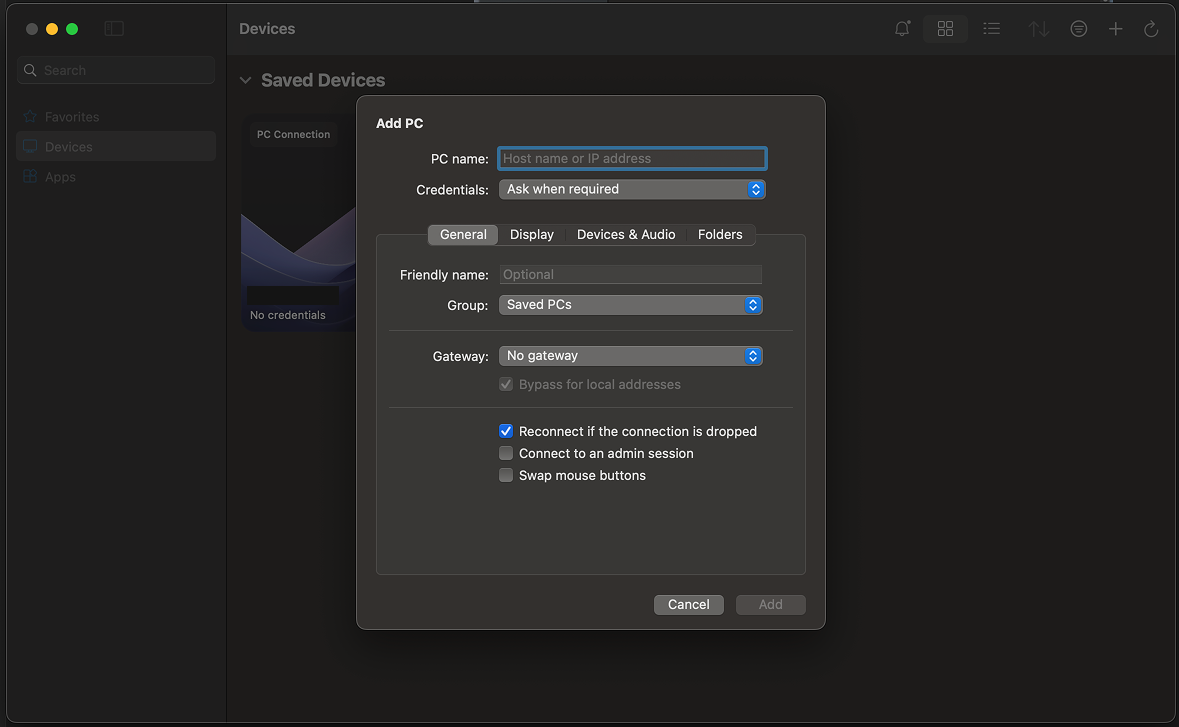1179x727 pixels.
Task: Switch to list view icon
Action: (x=991, y=29)
